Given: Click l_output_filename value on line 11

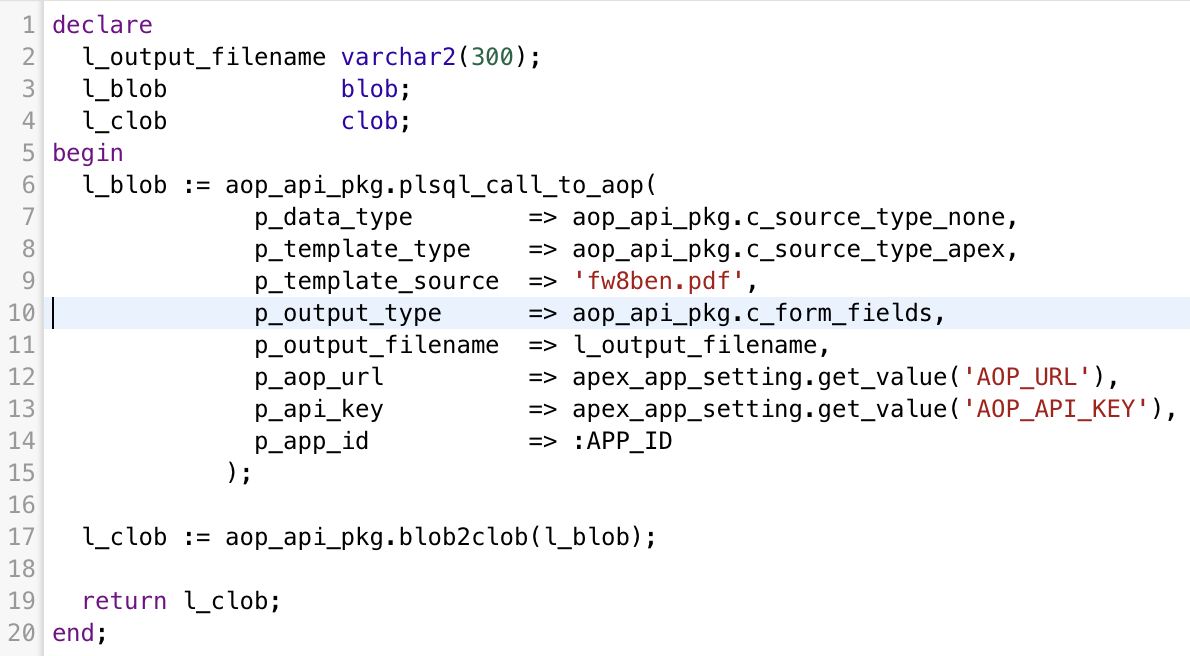Looking at the screenshot, I should click(694, 345).
